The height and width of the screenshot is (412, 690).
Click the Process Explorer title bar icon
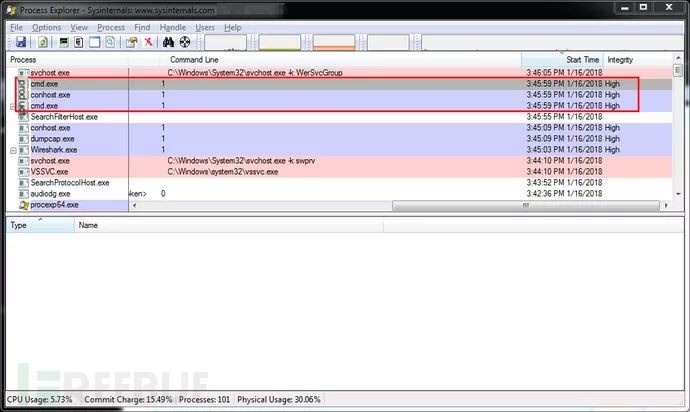(11, 9)
